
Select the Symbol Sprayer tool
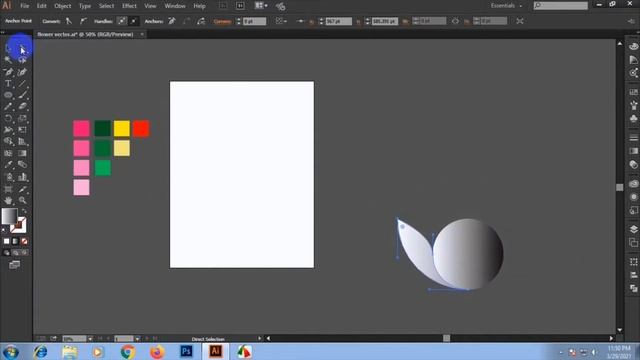[x=8, y=177]
